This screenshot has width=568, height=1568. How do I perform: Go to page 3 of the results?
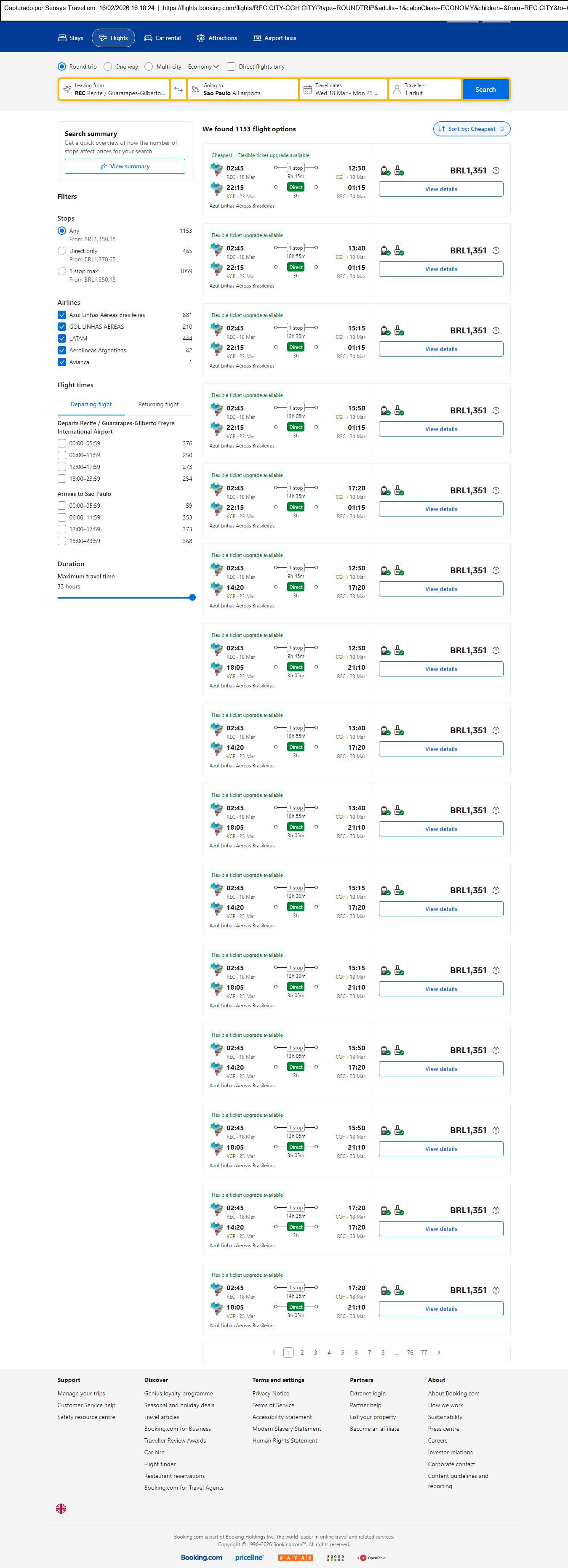point(315,1352)
